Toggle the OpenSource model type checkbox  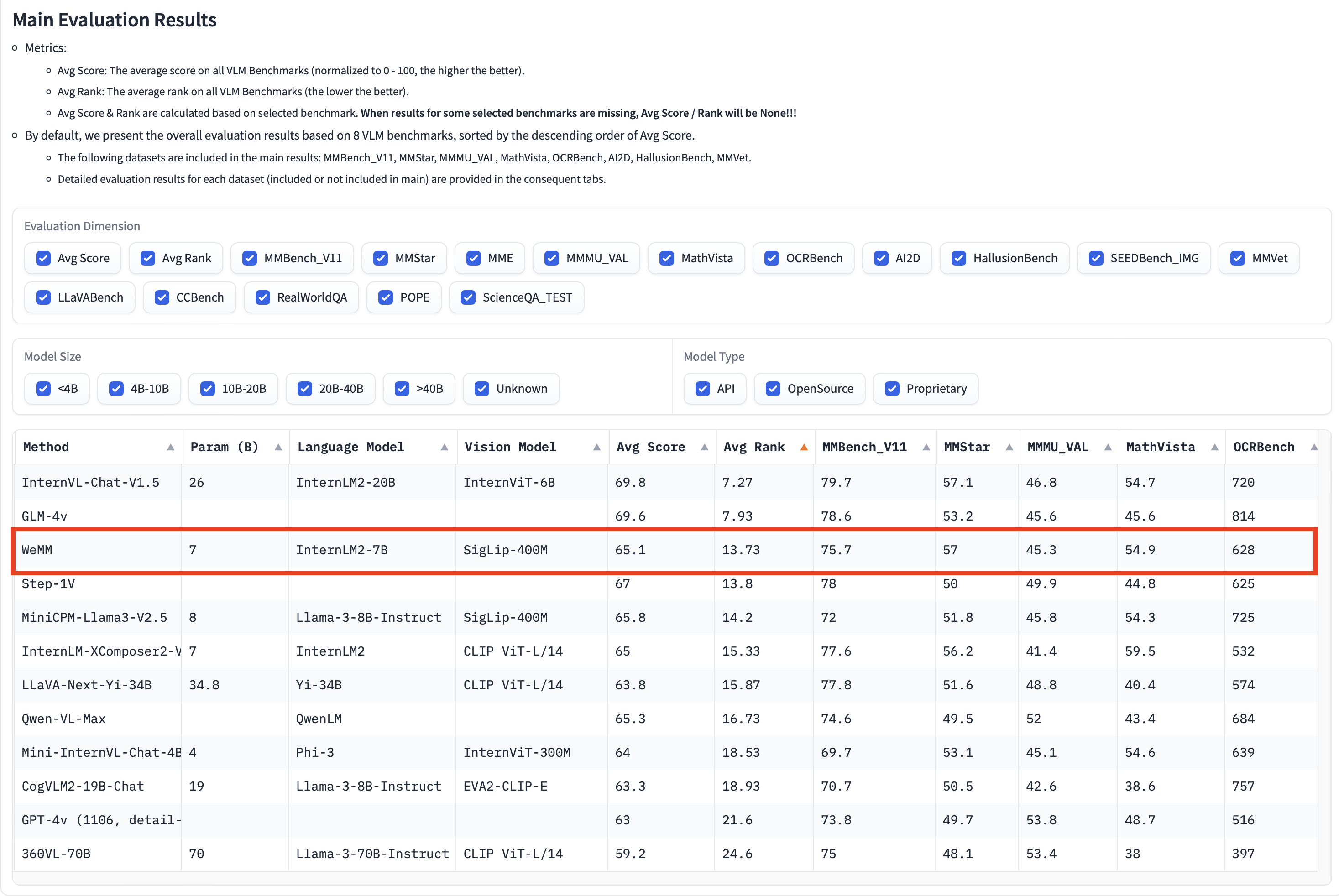click(x=773, y=389)
